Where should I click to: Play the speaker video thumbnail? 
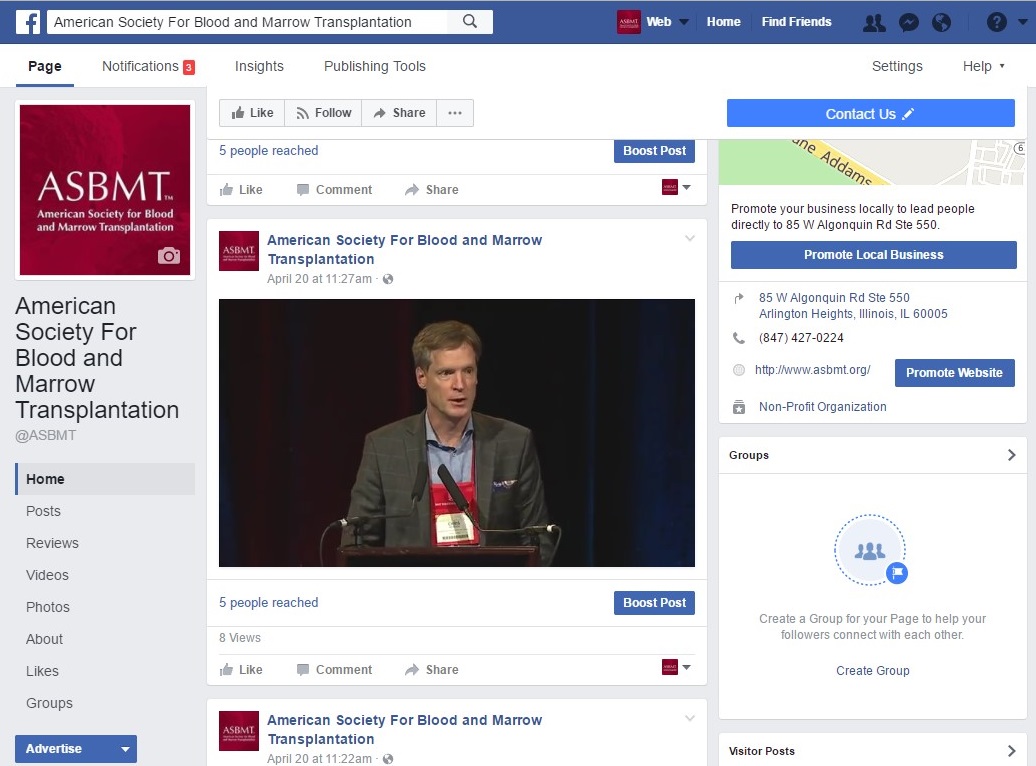click(x=456, y=432)
